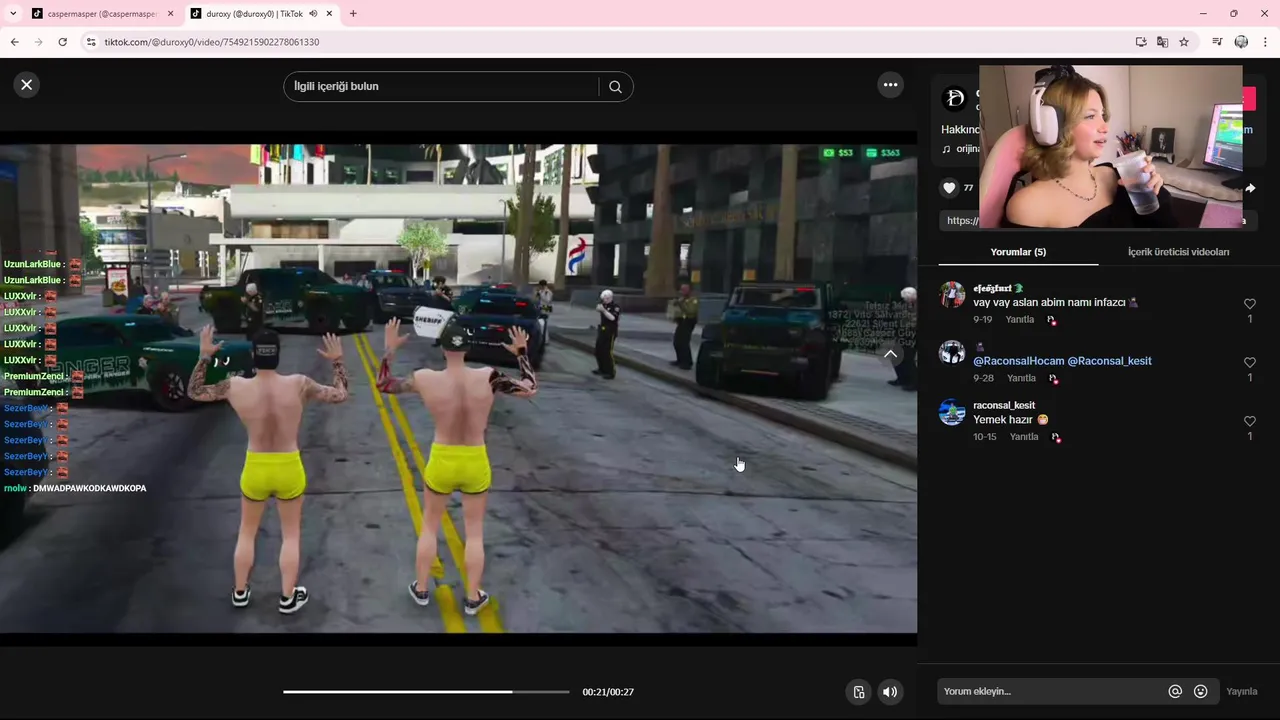1280x720 pixels.
Task: Open the translate page icon
Action: coord(1162,42)
